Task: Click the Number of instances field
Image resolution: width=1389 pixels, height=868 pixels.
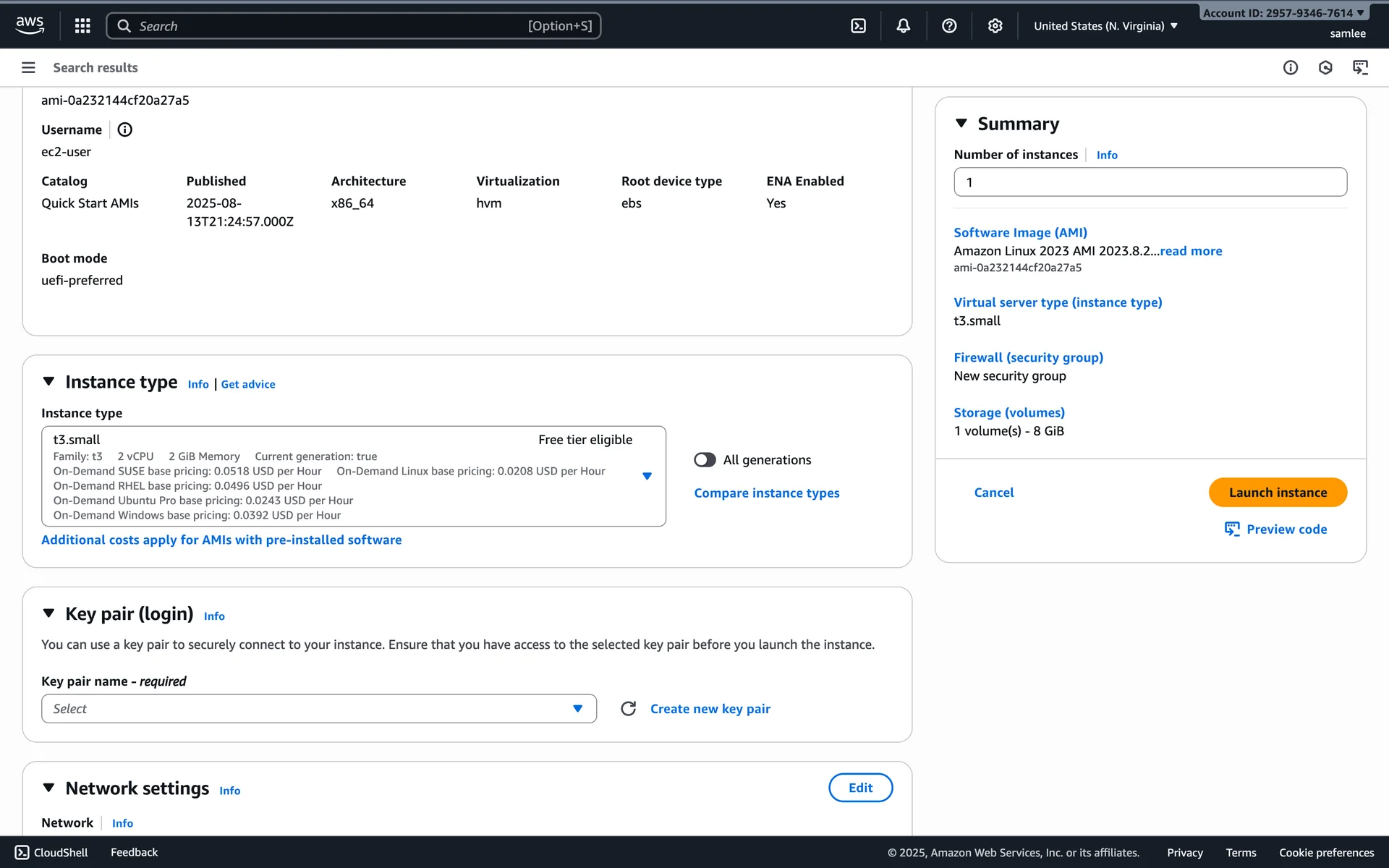Action: pos(1150,182)
